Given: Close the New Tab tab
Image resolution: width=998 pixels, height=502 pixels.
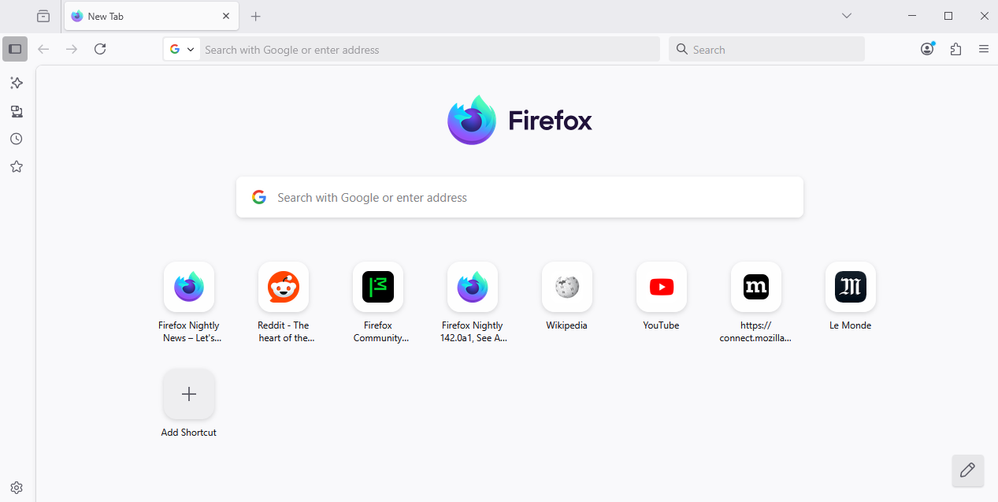Looking at the screenshot, I should click(226, 16).
